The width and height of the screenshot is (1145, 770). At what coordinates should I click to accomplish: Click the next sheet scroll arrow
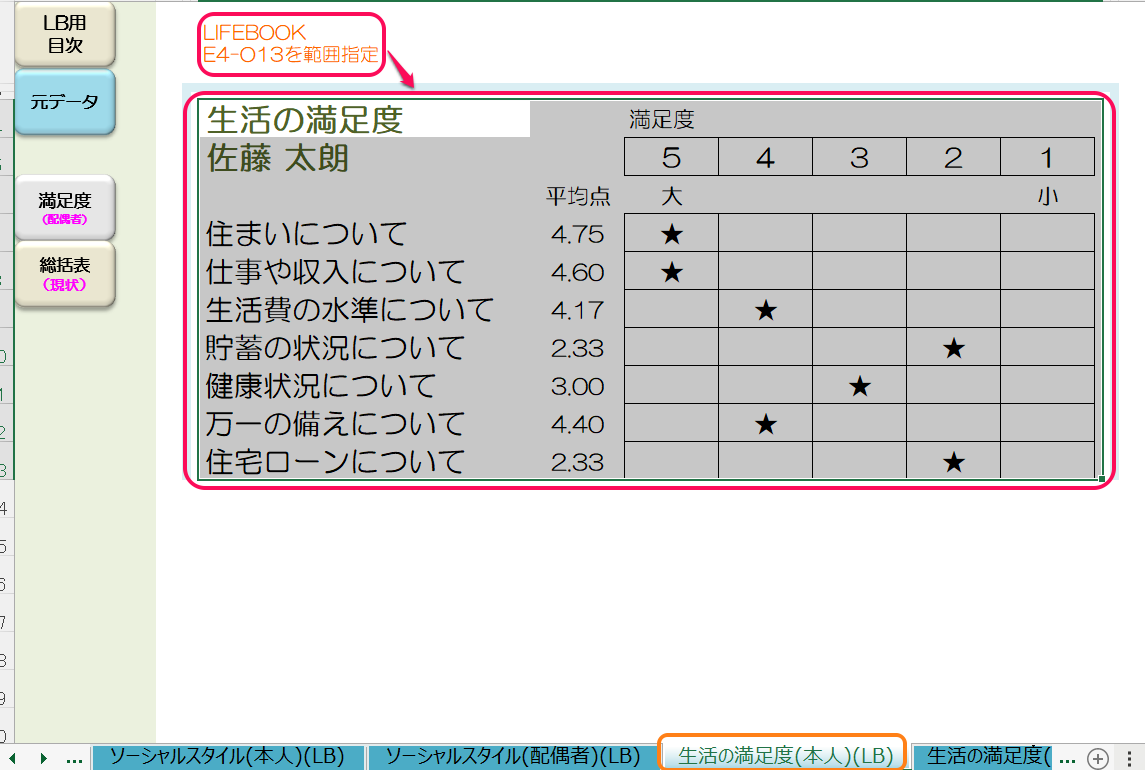(x=43, y=758)
